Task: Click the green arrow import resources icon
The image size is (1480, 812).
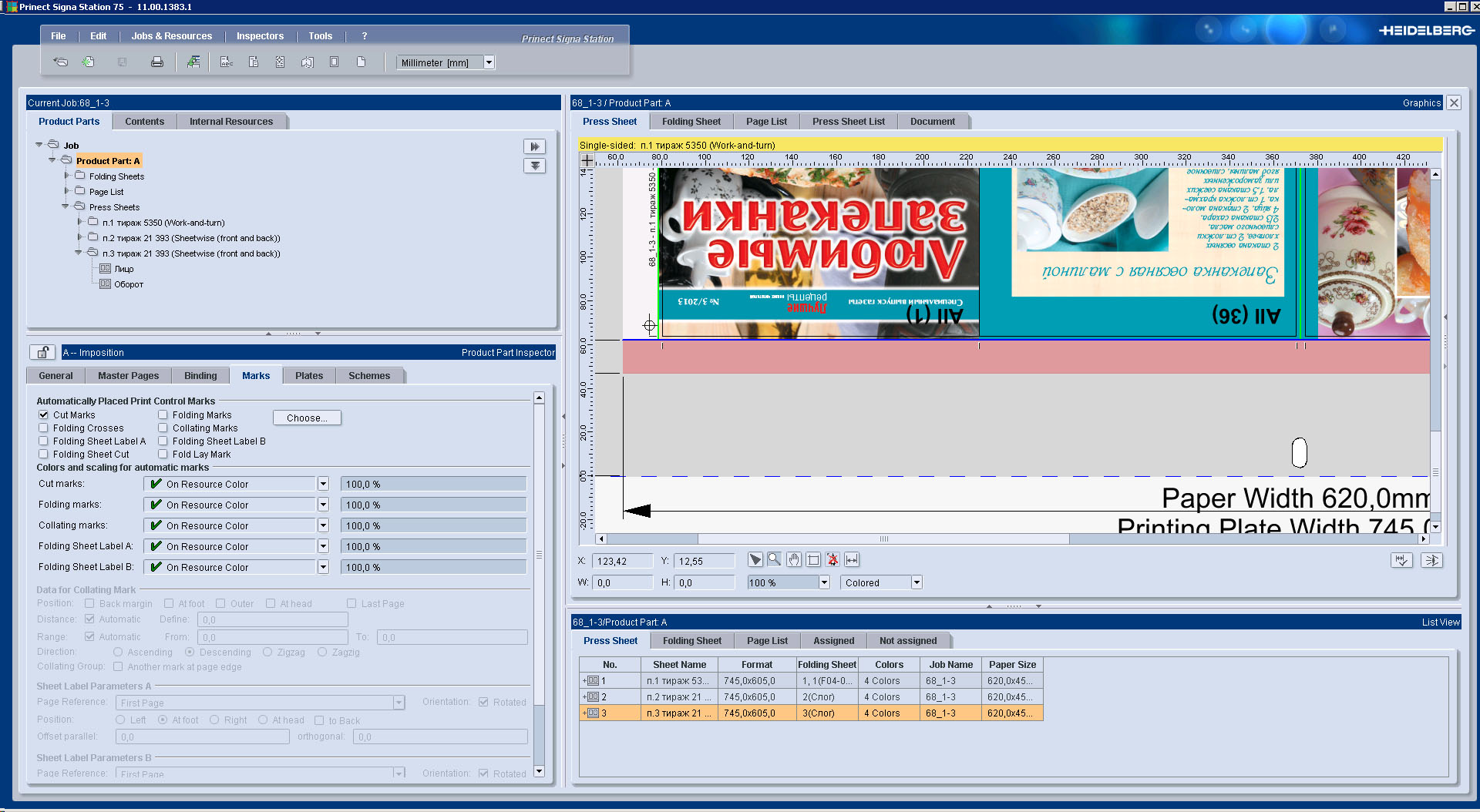Action: click(193, 62)
